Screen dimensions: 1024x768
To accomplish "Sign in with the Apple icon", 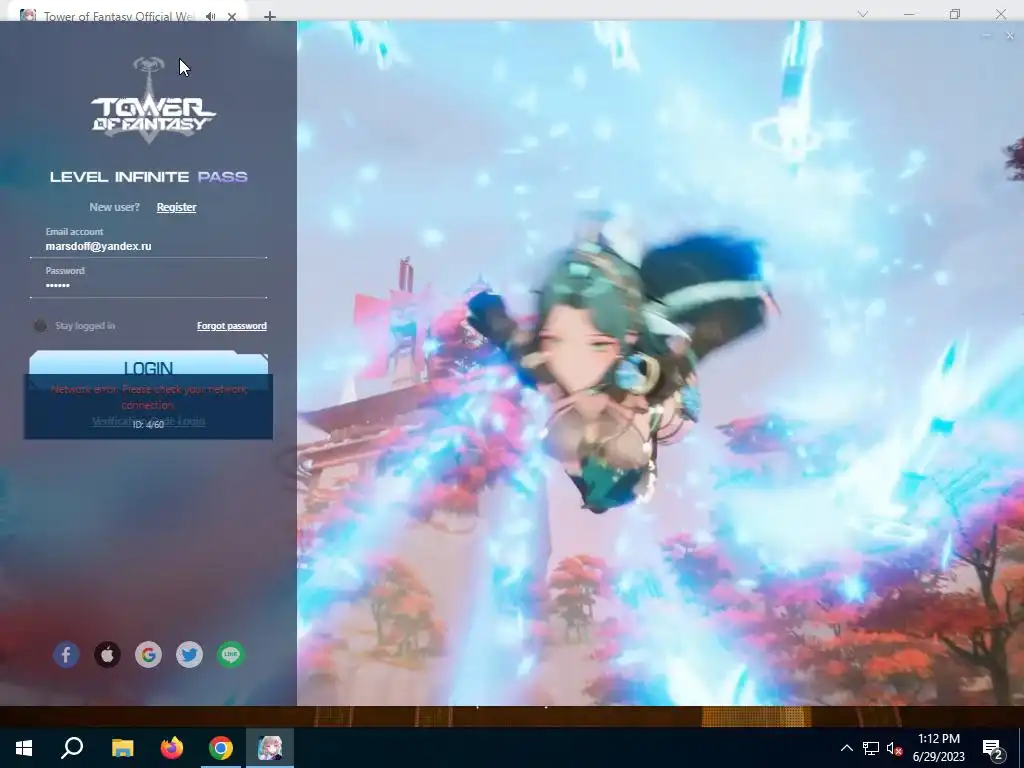I will 107,654.
